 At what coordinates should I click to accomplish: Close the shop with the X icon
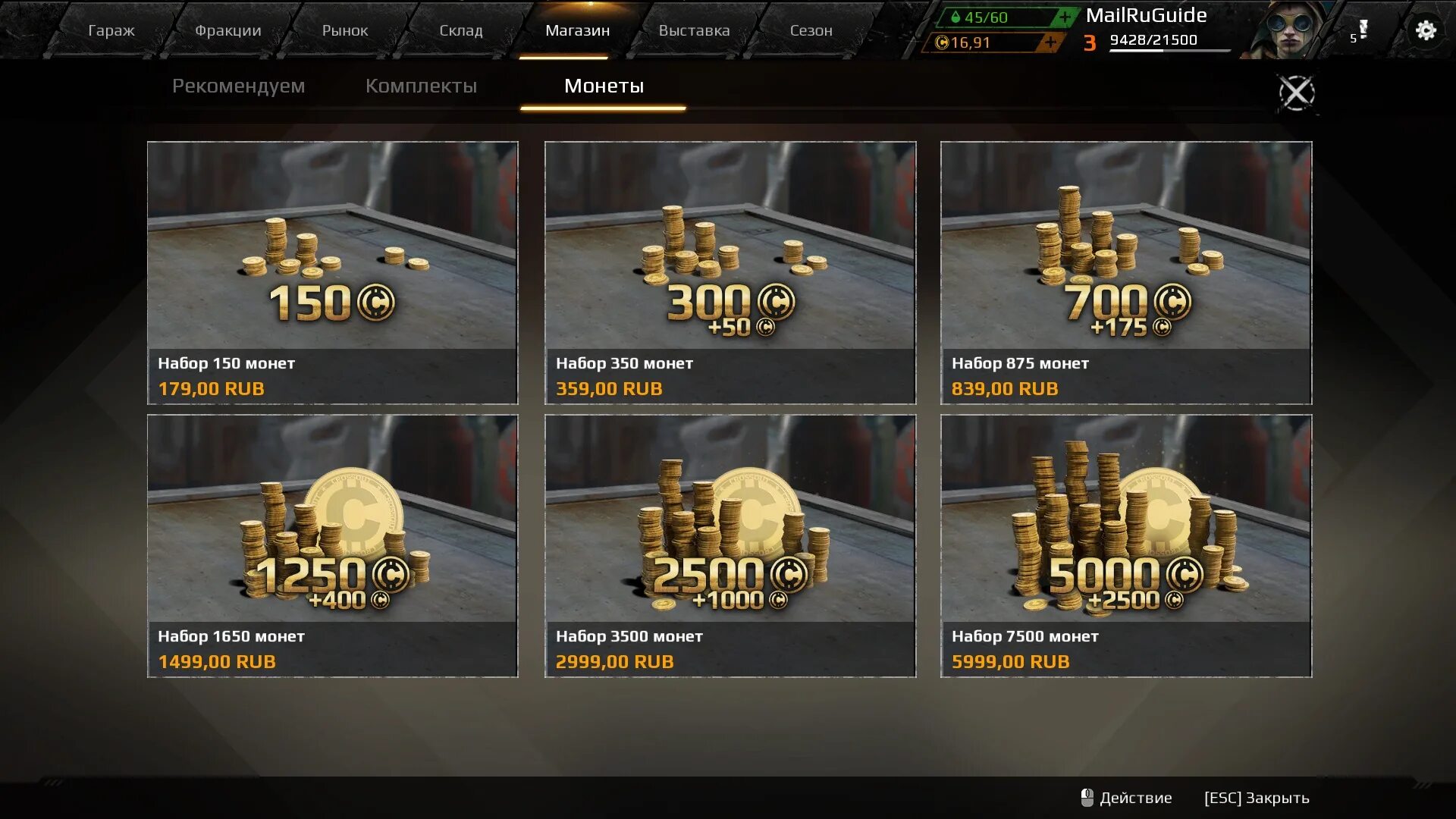coord(1297,93)
